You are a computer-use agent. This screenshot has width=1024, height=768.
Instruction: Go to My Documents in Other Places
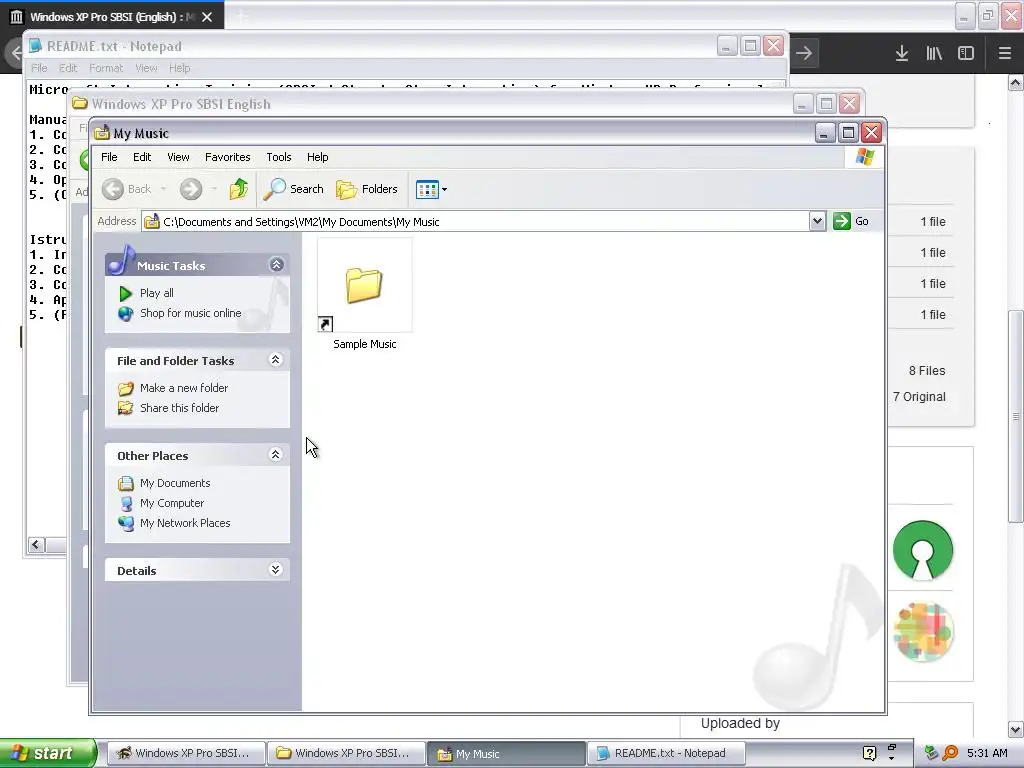(175, 483)
